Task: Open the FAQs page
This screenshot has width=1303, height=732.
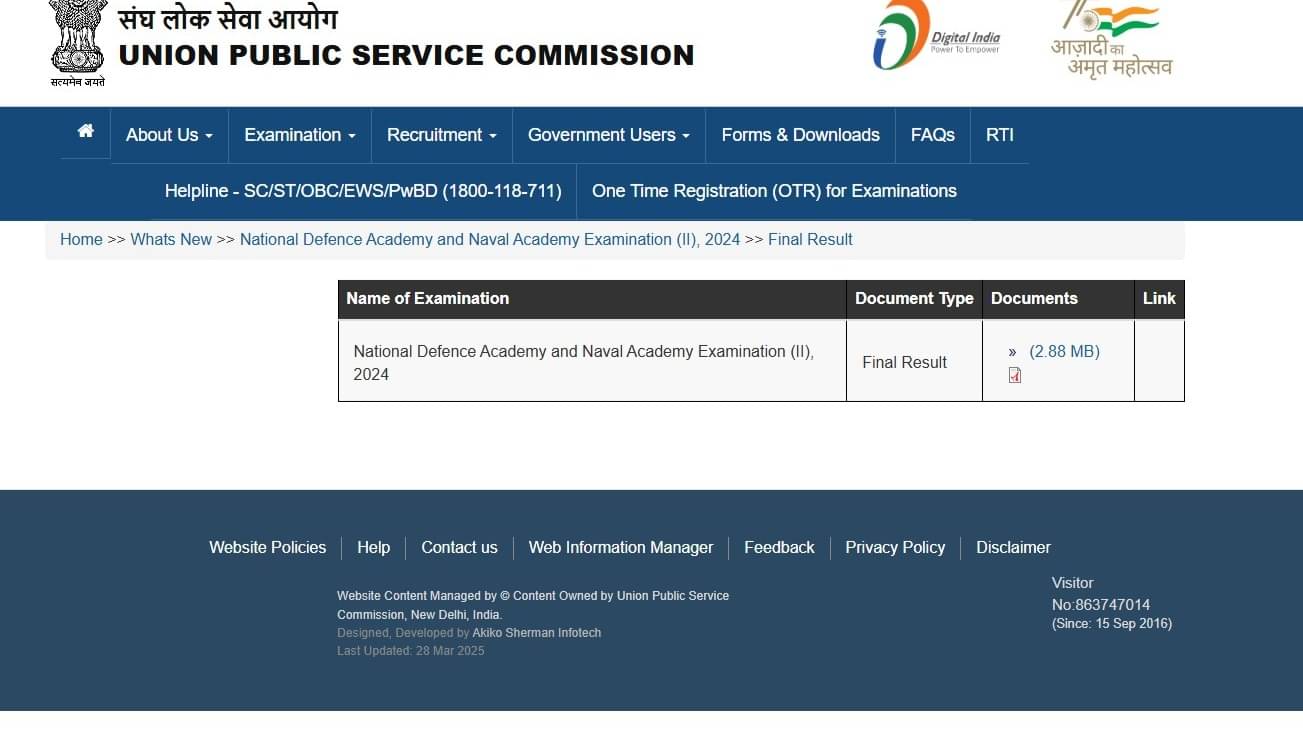Action: 931,135
